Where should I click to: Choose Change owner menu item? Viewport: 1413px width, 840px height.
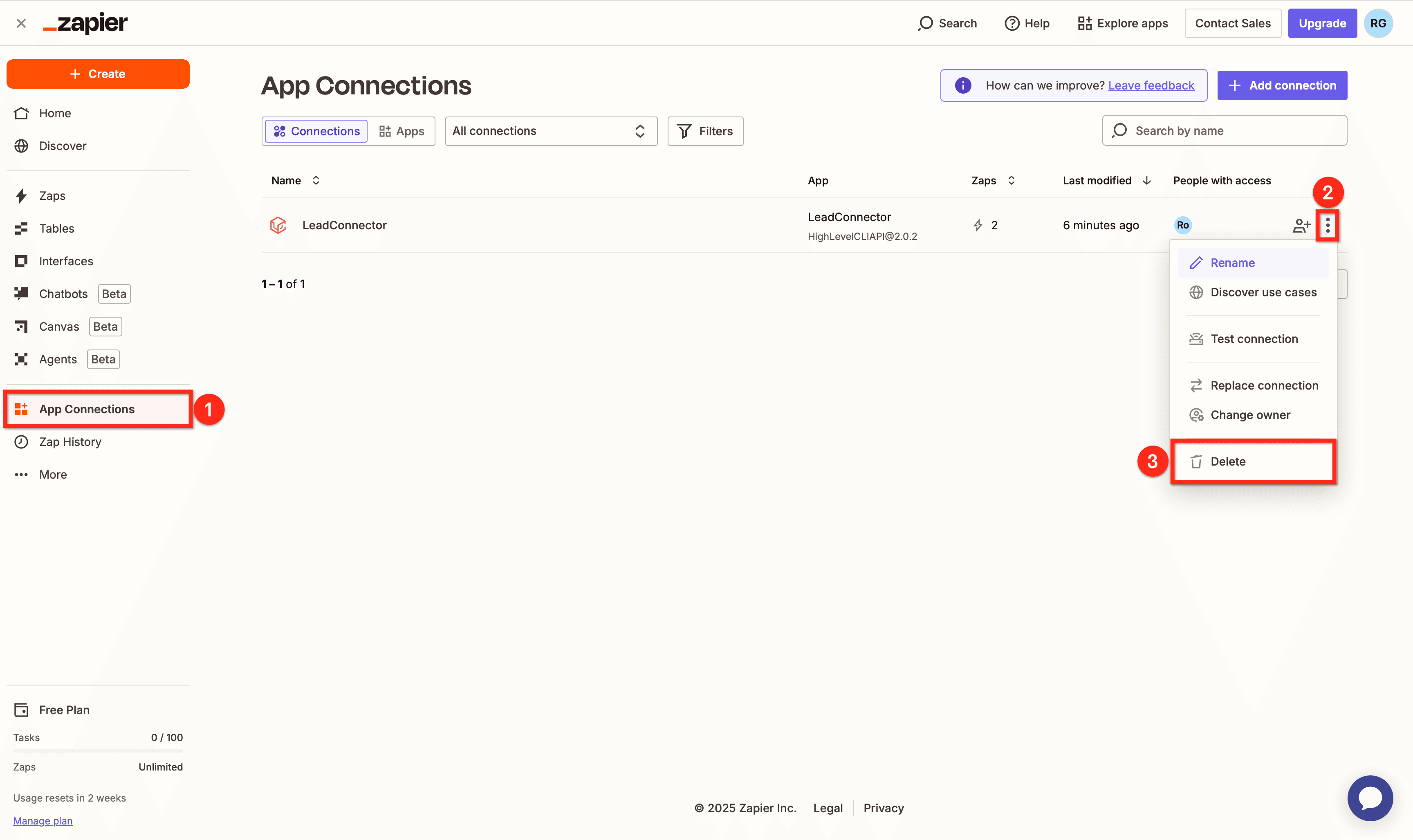(1254, 415)
